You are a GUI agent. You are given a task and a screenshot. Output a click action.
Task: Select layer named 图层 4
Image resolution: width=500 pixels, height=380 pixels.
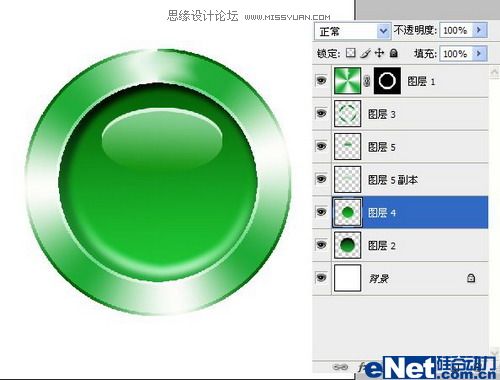[x=382, y=212]
